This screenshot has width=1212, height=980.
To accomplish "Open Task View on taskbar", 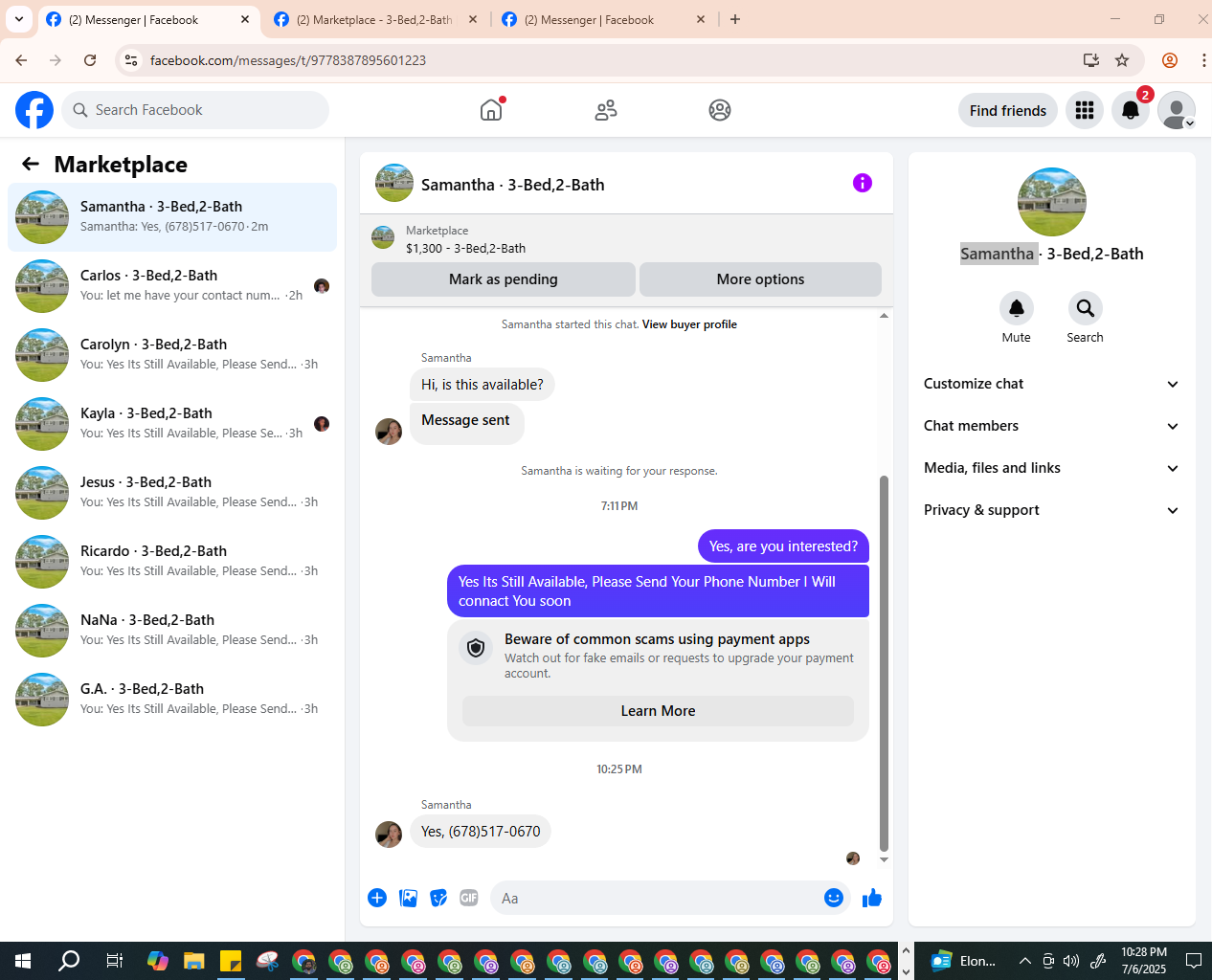I will click(x=114, y=961).
